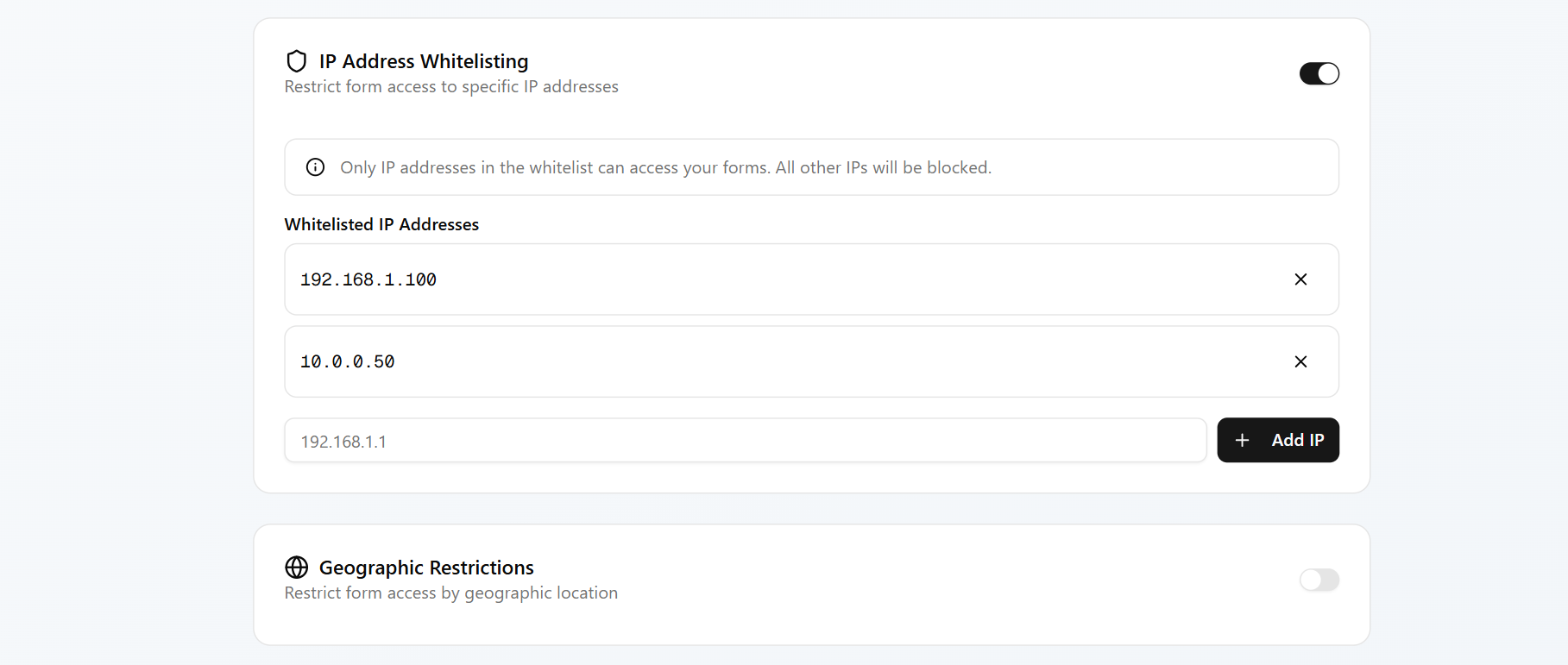Click the plus icon inside the Add IP button
This screenshot has height=665, width=1568.
click(x=1242, y=440)
